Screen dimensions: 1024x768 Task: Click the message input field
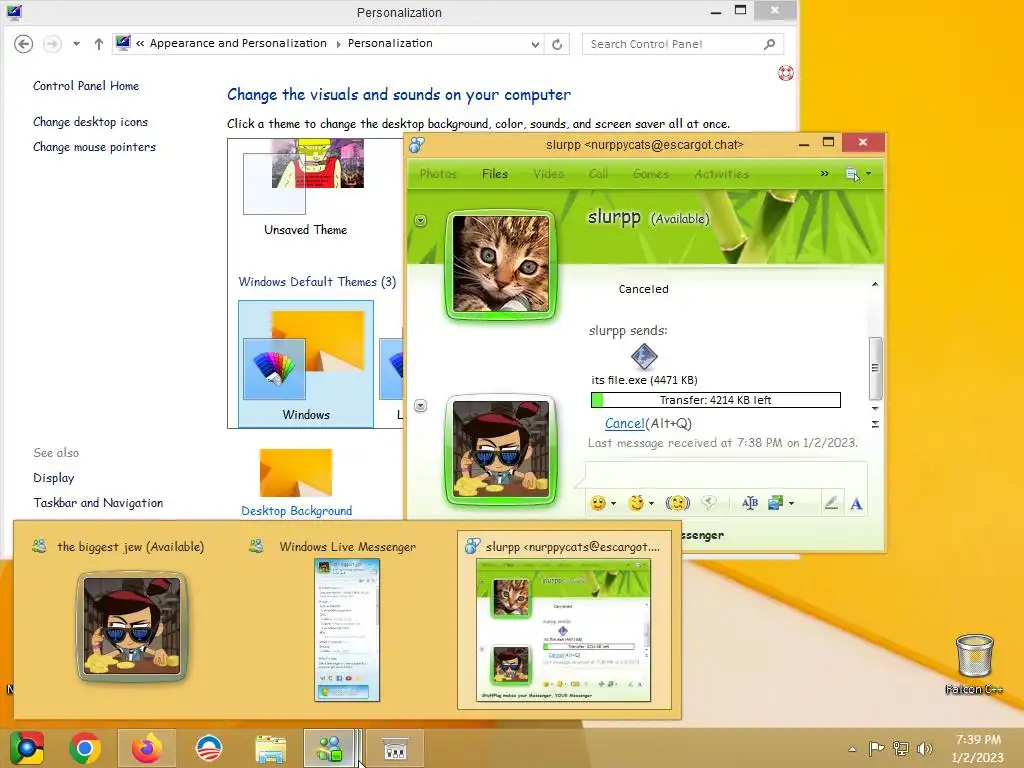tap(726, 476)
